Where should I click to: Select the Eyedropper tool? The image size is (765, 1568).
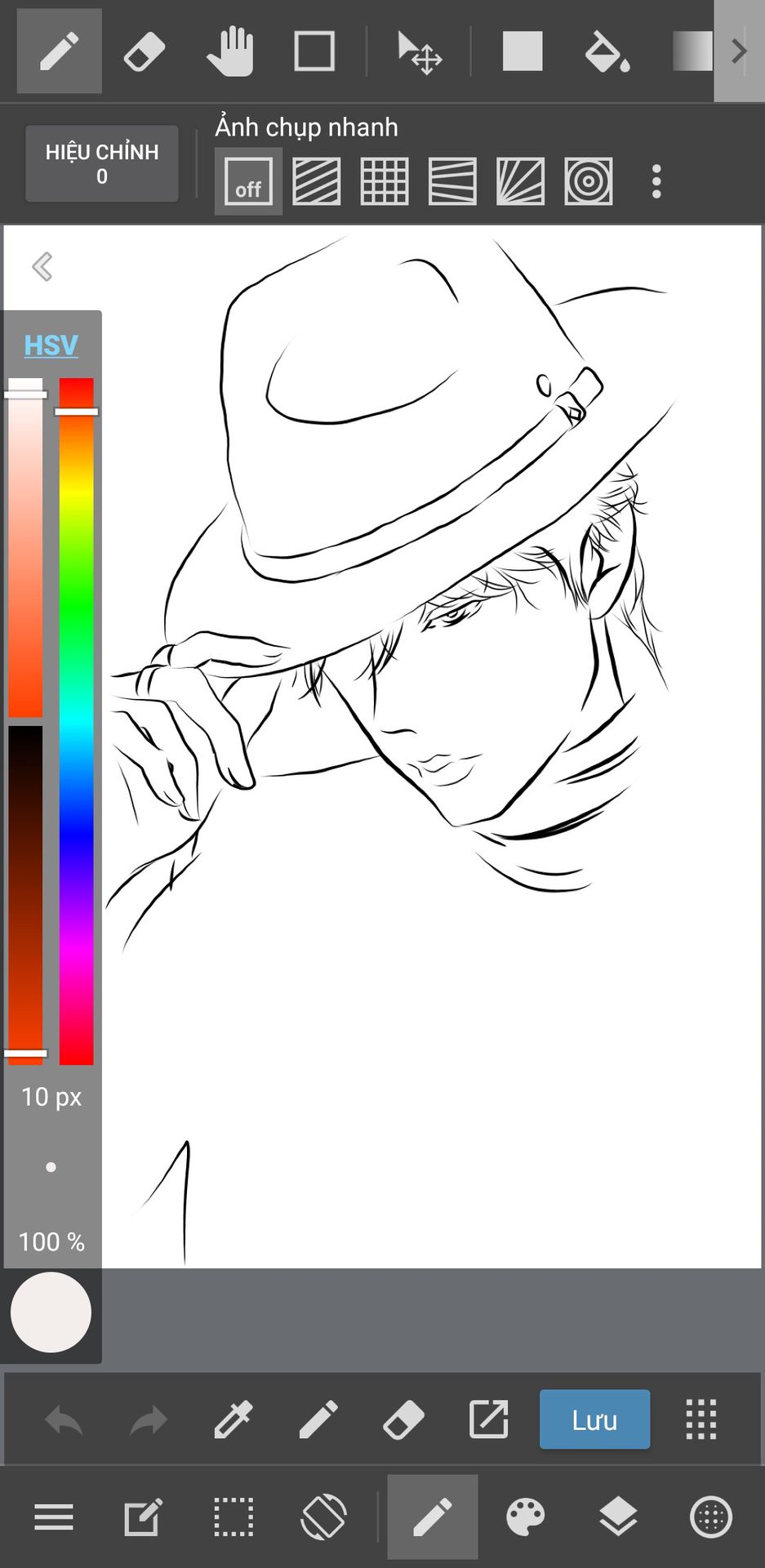(234, 1419)
